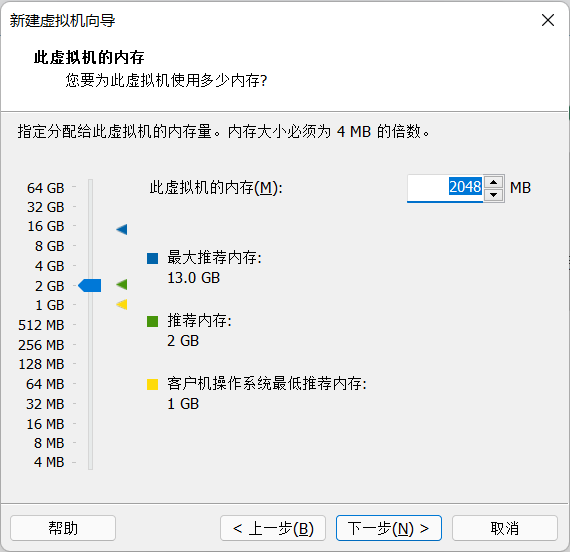Click the yellow minimum recommended memory arrow marker

point(122,304)
